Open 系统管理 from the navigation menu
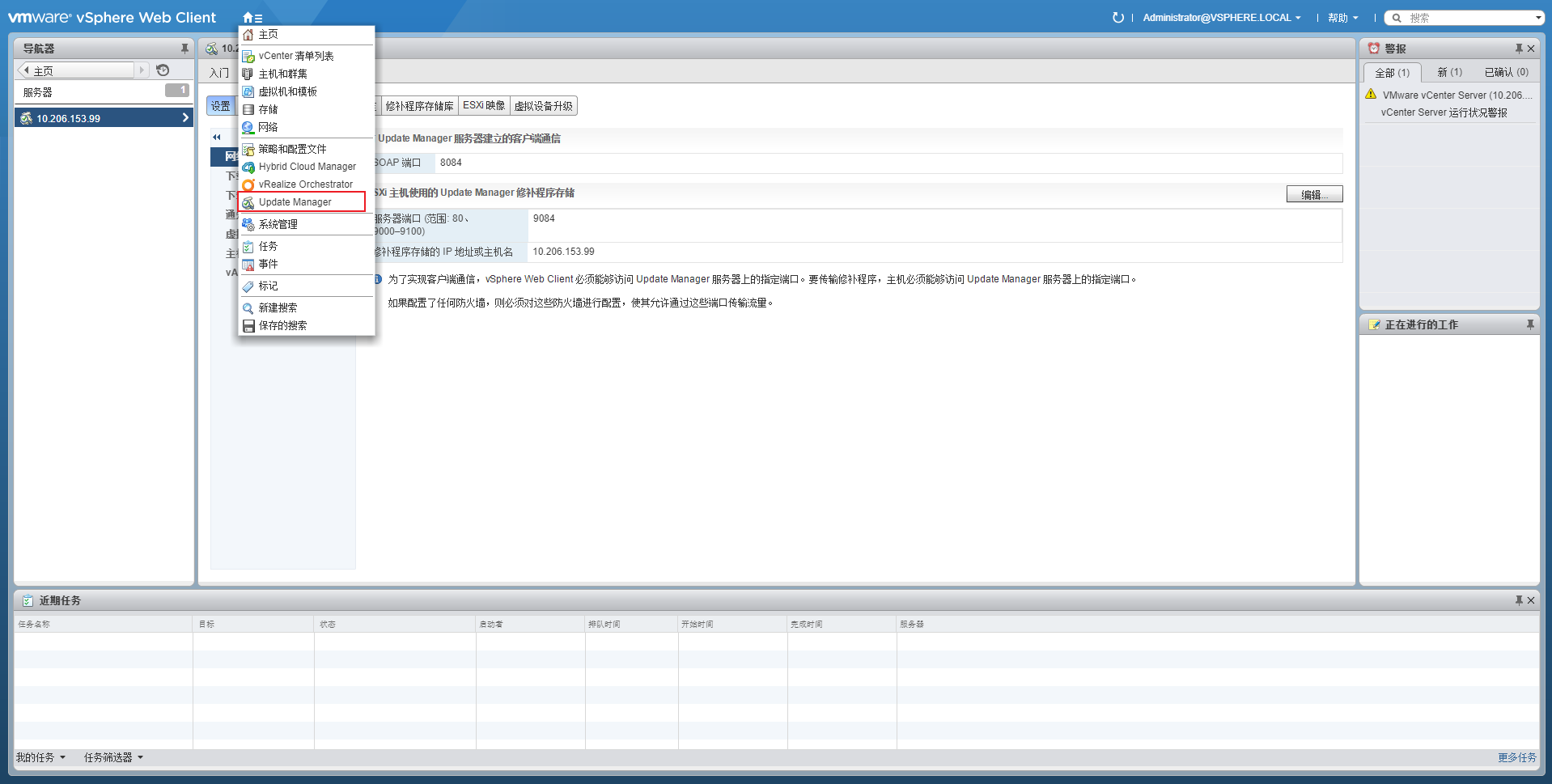The image size is (1552, 784). 278,223
